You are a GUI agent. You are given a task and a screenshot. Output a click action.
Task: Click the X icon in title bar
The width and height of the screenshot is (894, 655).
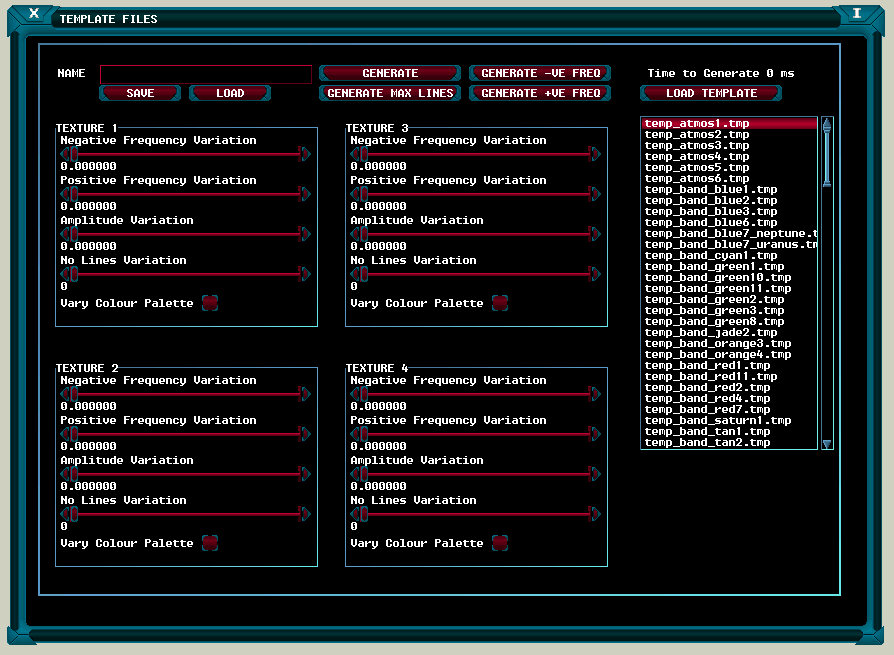pyautogui.click(x=34, y=13)
